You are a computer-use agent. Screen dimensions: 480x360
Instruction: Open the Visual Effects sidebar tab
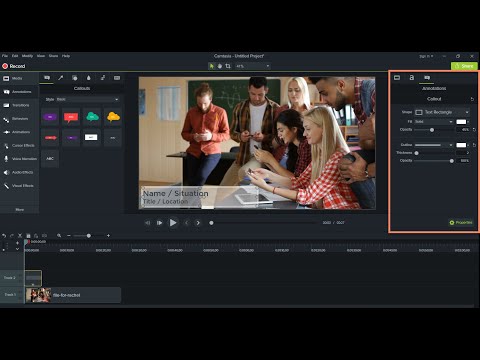point(19,186)
